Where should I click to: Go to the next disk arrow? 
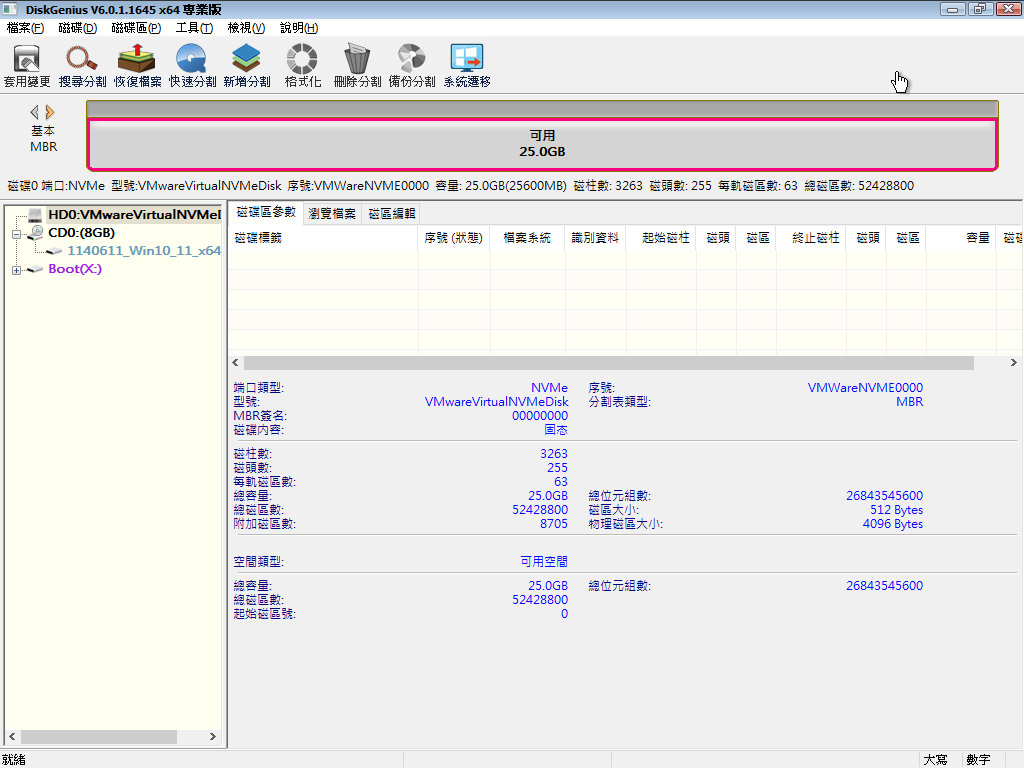click(x=50, y=112)
